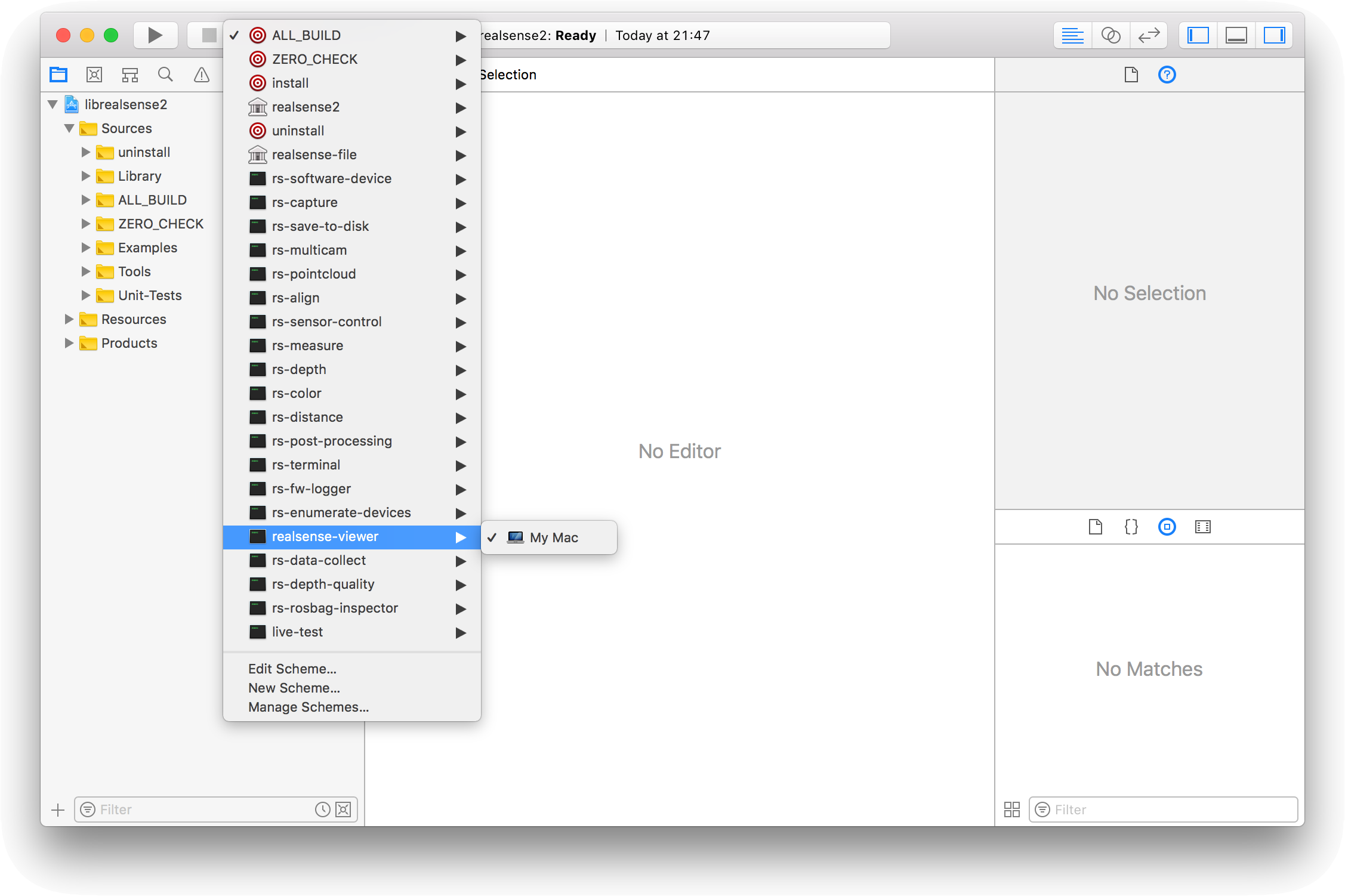Select the rs-pointcloud scheme
The height and width of the screenshot is (896, 1345).
[314, 274]
